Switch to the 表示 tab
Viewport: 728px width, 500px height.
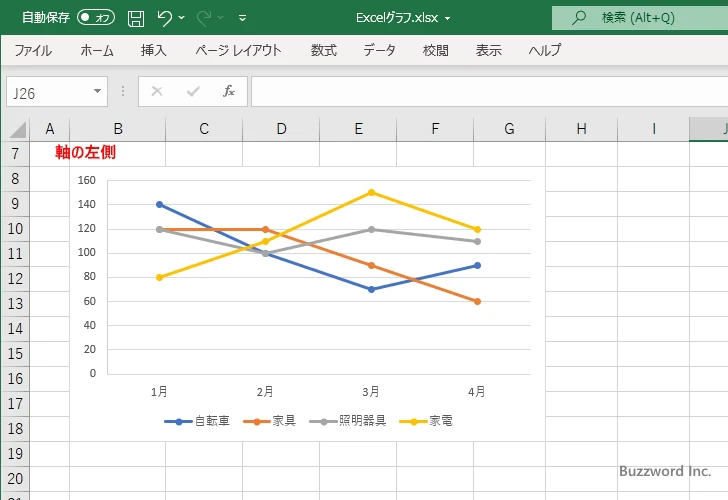point(488,50)
